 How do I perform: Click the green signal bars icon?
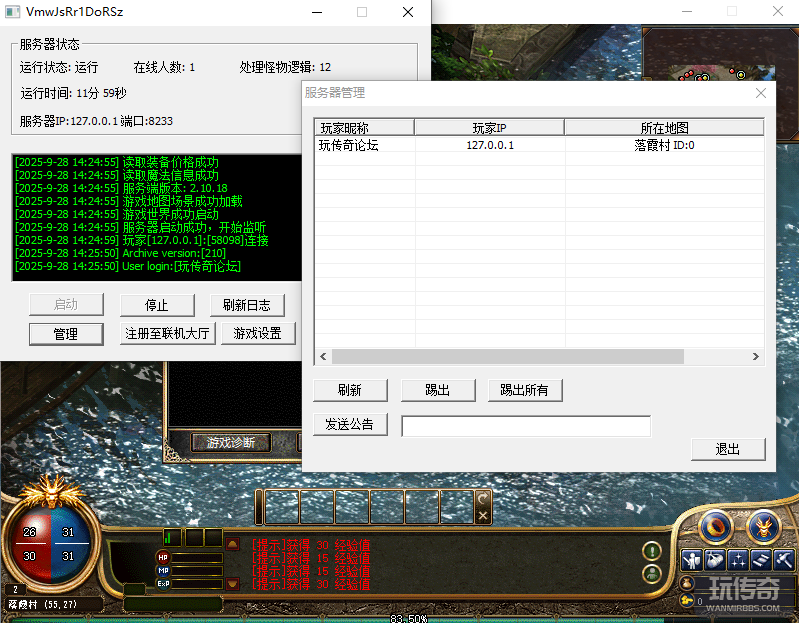click(x=171, y=537)
